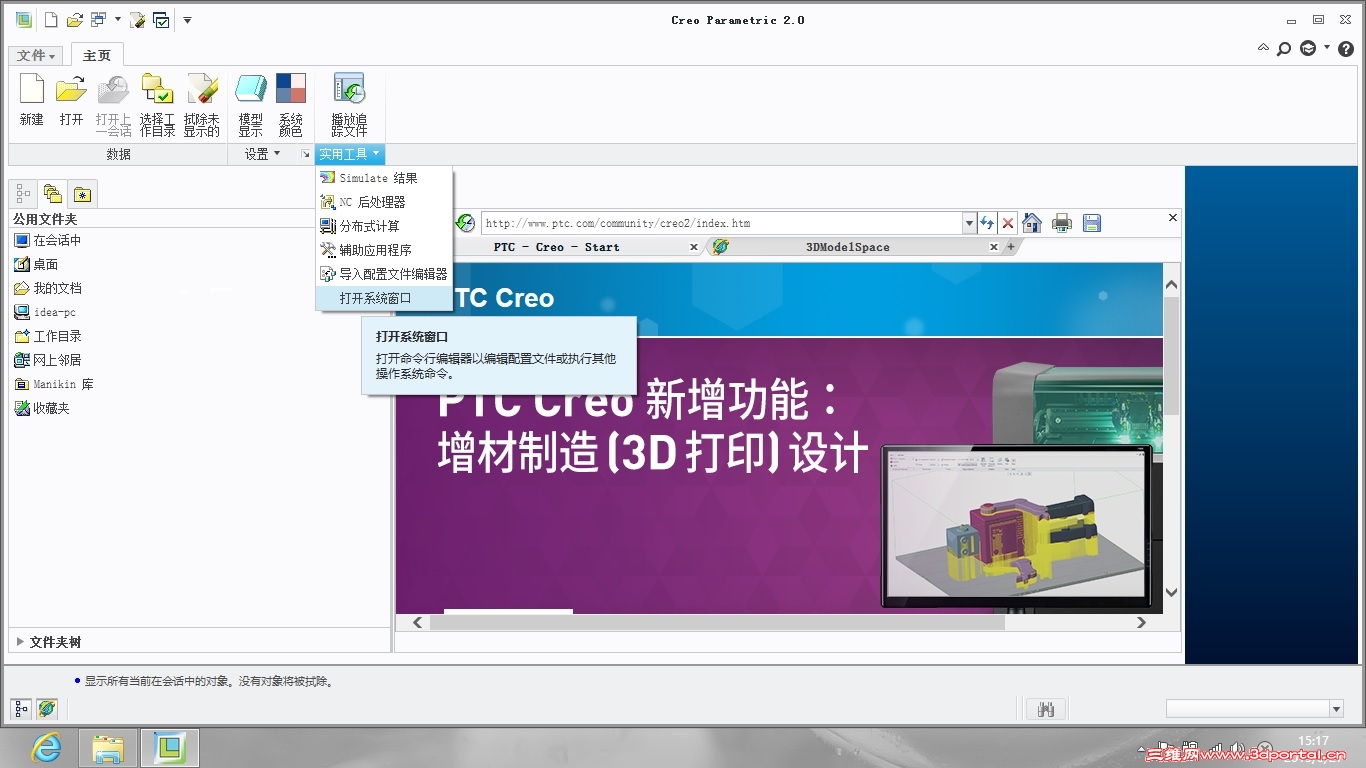Switch to 3DModelSpace browser tab

(847, 247)
